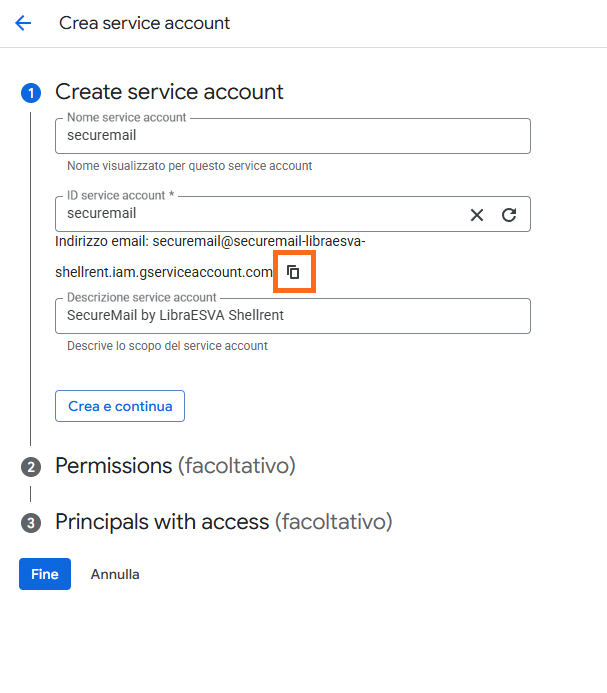Go back using the arrow icon

tap(23, 23)
